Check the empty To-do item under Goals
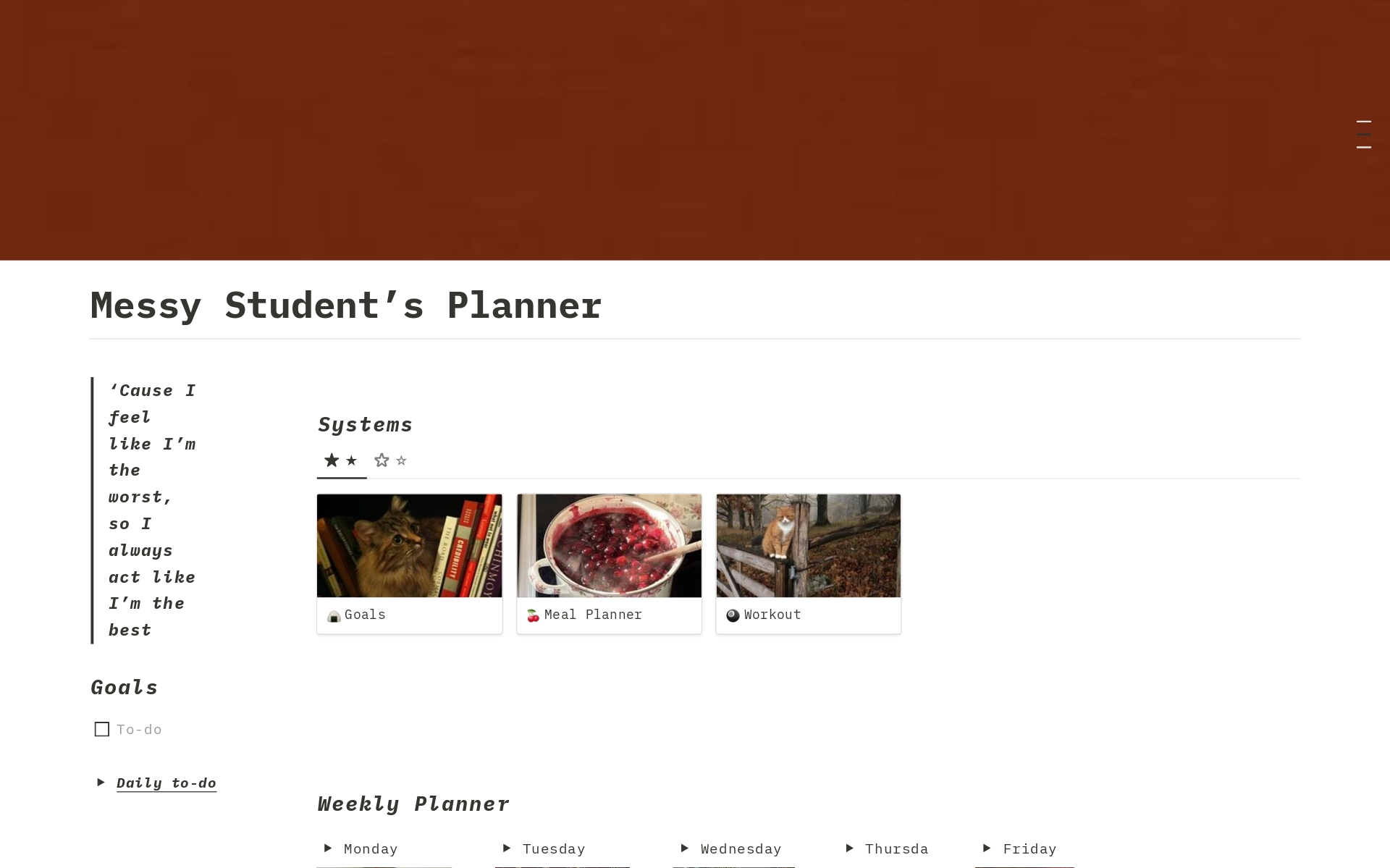This screenshot has width=1390, height=868. coord(101,729)
